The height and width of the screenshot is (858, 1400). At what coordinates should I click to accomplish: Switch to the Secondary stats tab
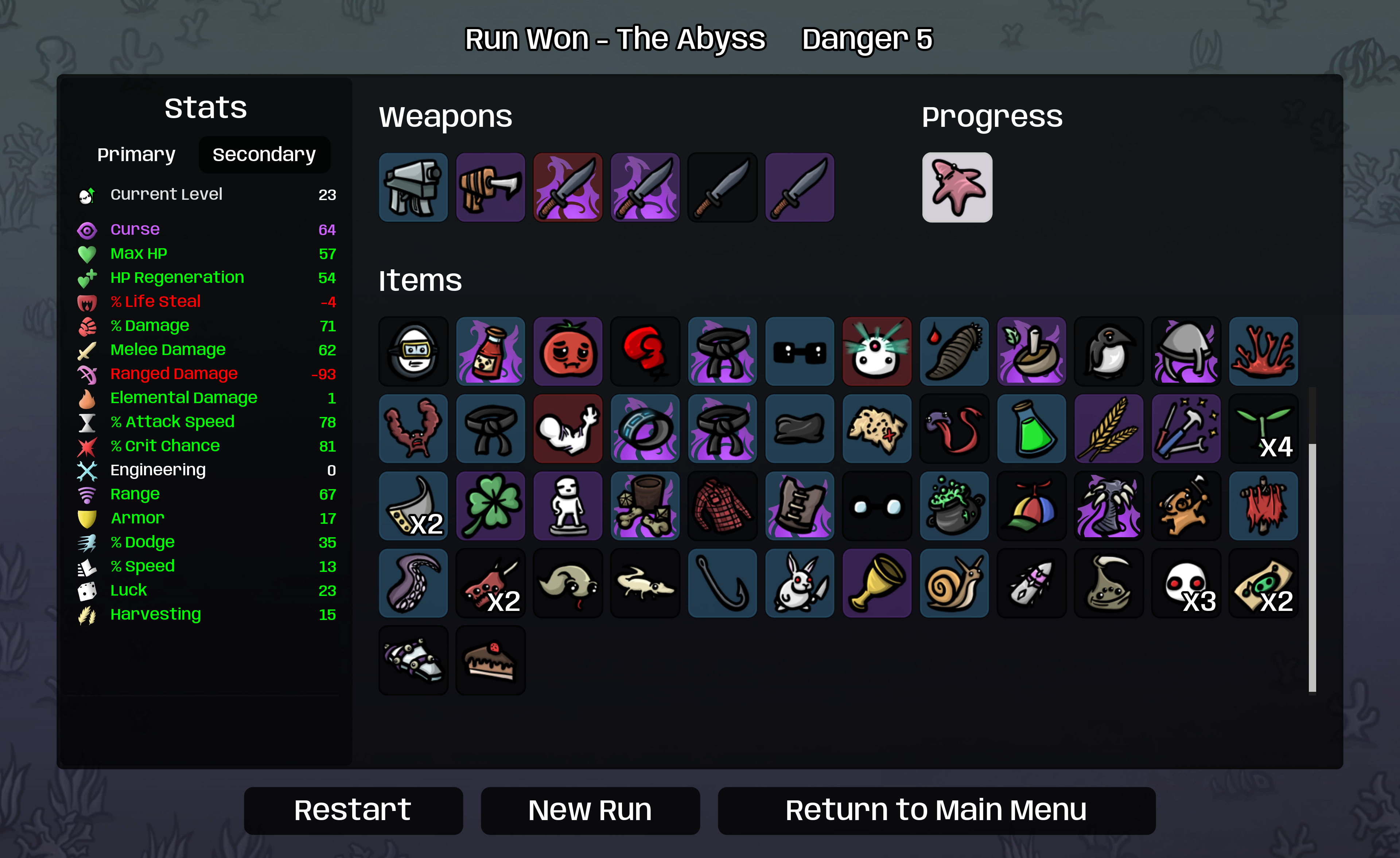click(x=264, y=155)
